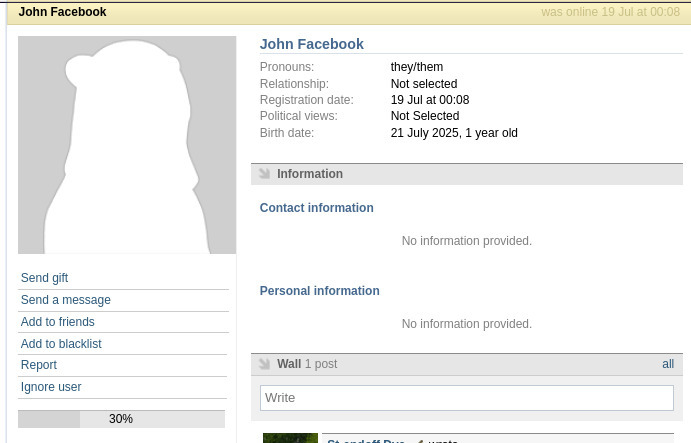The height and width of the screenshot is (443, 691).
Task: Click the 30% profile completion bar
Action: coord(121,419)
